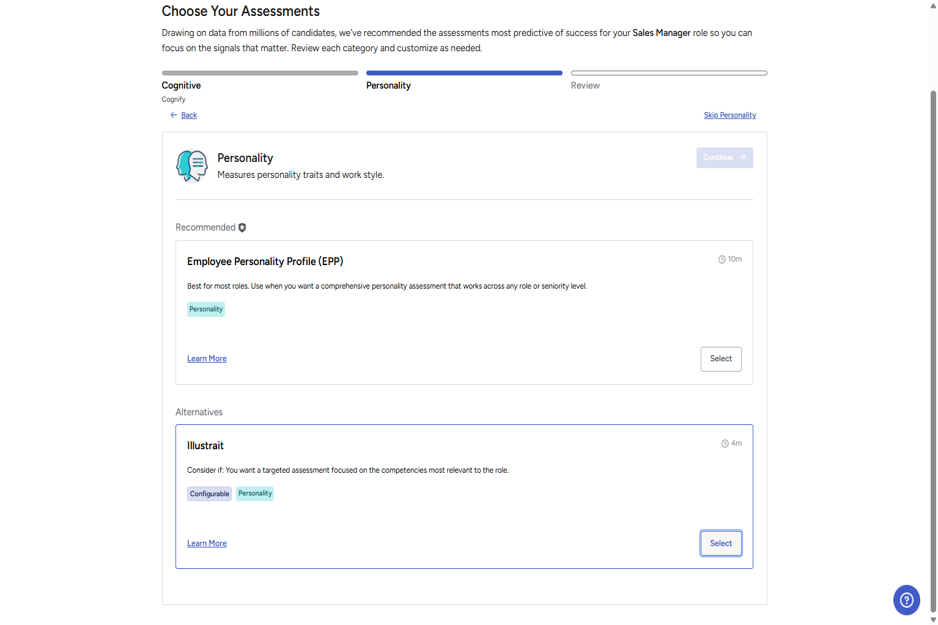Screen dimensions: 938x625
Task: Click the Personality heads illustration icon
Action: [191, 166]
